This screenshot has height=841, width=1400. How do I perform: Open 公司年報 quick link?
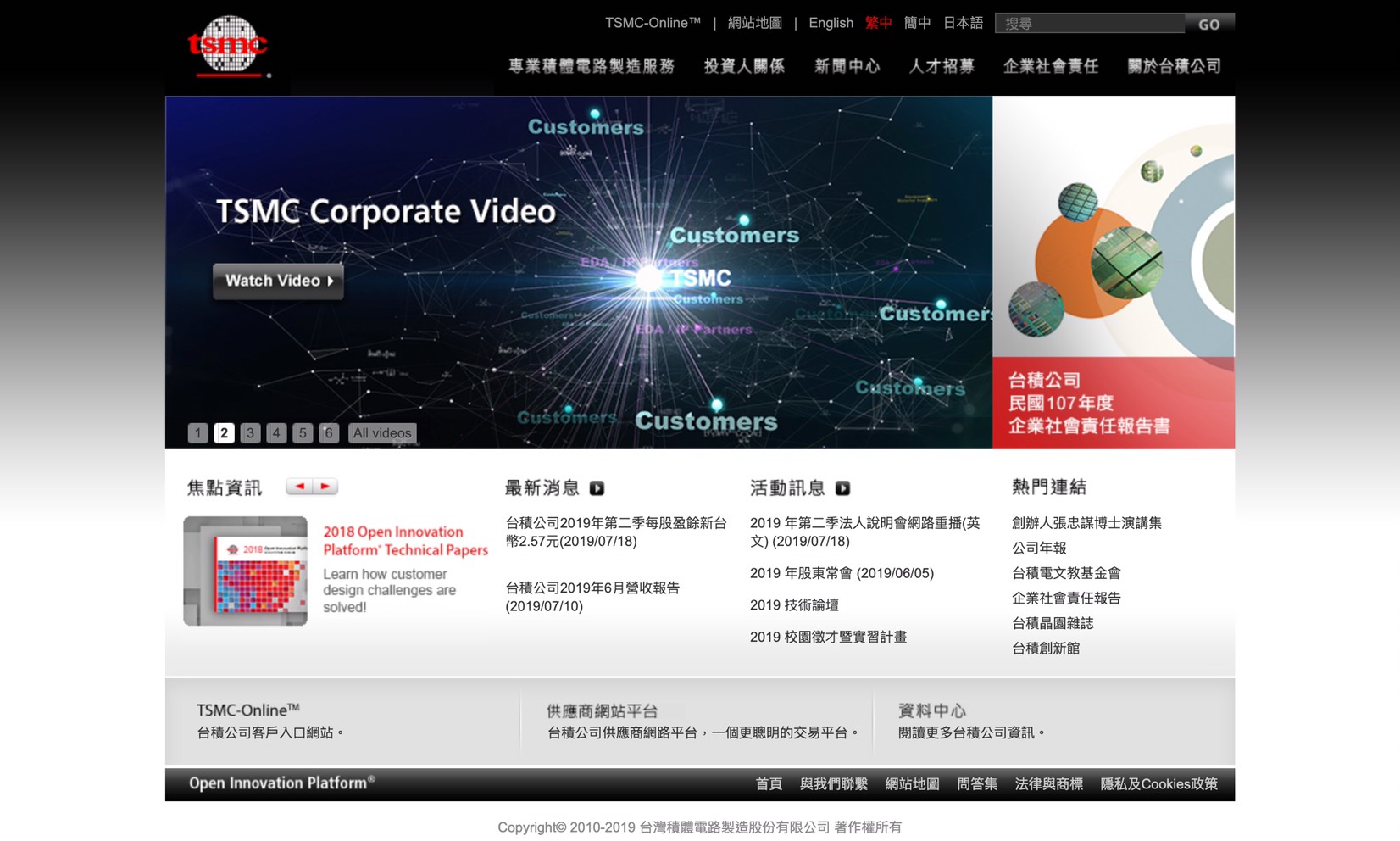1039,549
